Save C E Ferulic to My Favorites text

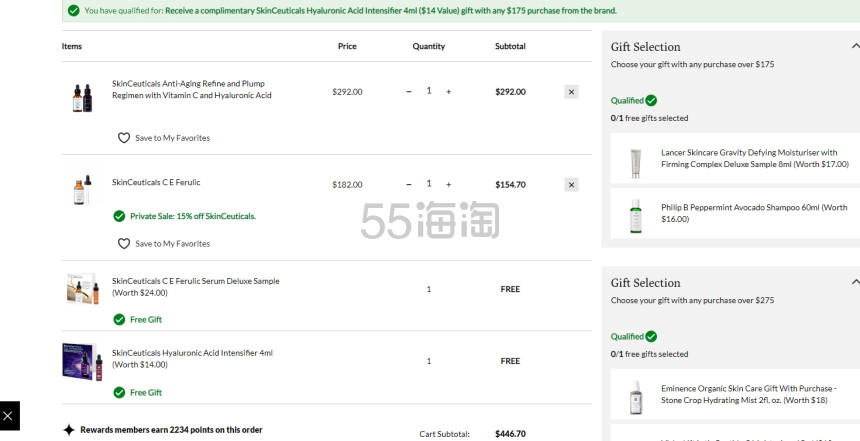point(172,244)
